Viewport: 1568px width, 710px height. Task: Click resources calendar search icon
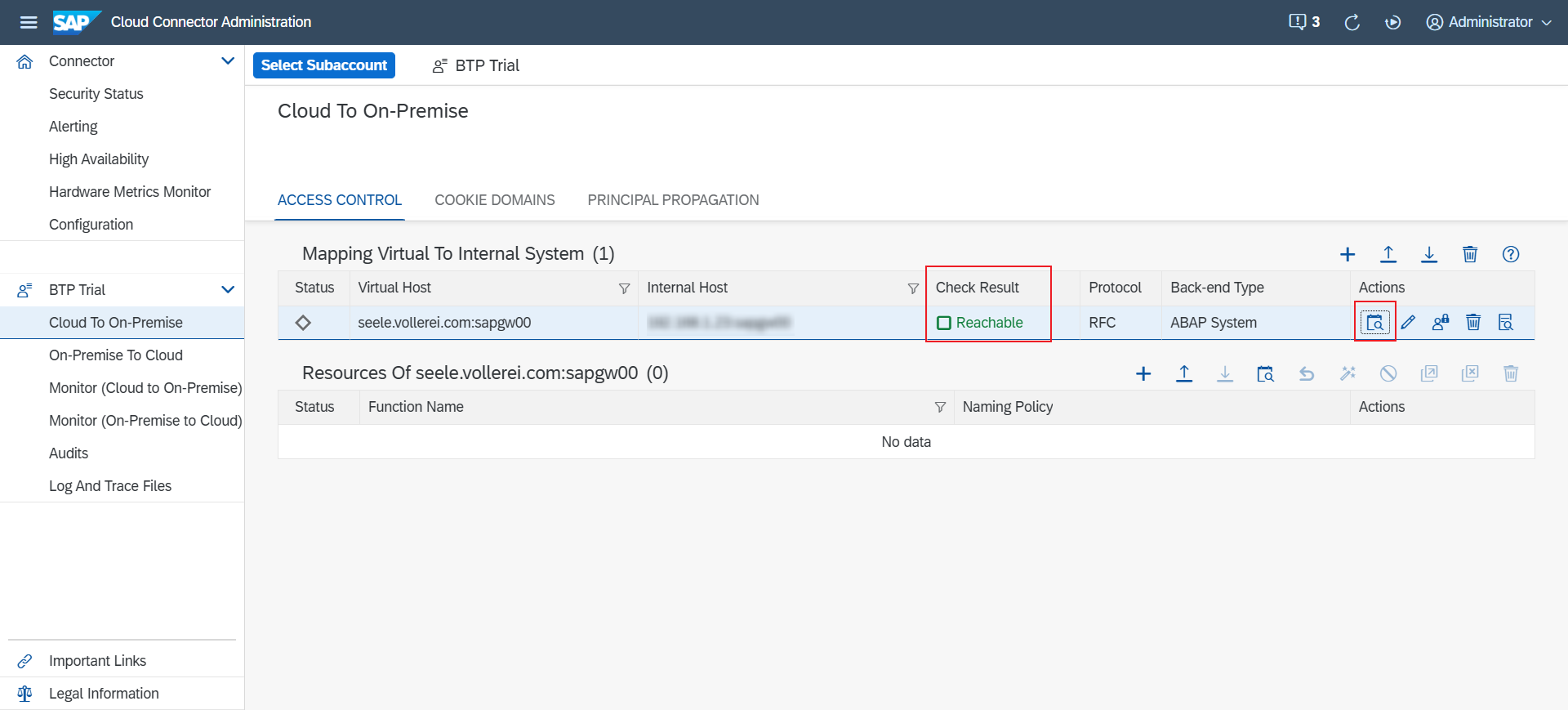[x=1266, y=373]
